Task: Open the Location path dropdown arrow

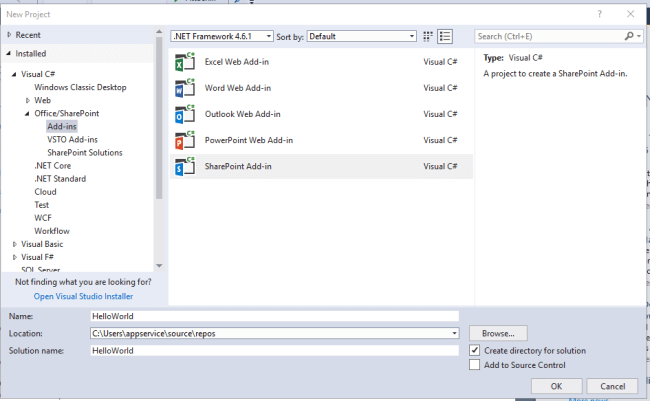Action: 454,333
